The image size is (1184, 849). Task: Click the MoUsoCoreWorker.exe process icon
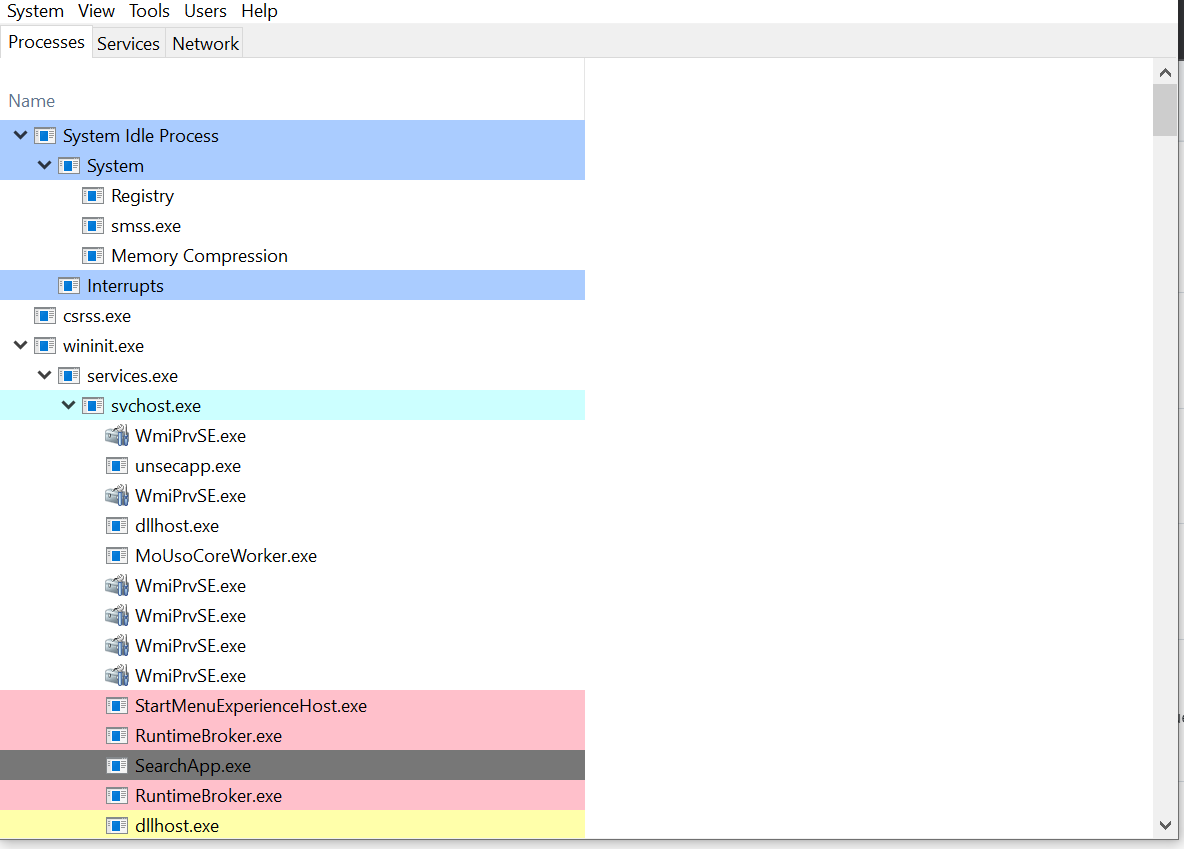click(116, 555)
